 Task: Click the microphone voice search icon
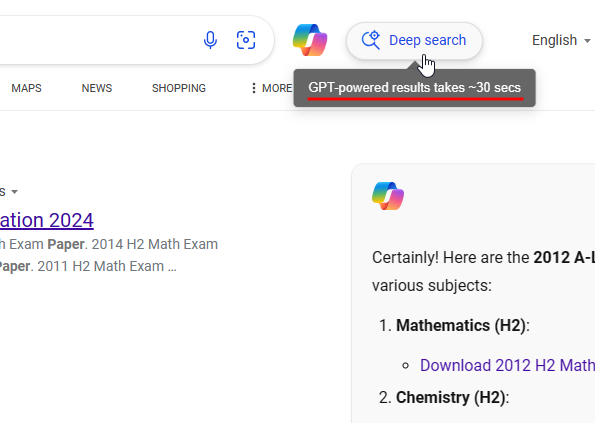pyautogui.click(x=210, y=40)
